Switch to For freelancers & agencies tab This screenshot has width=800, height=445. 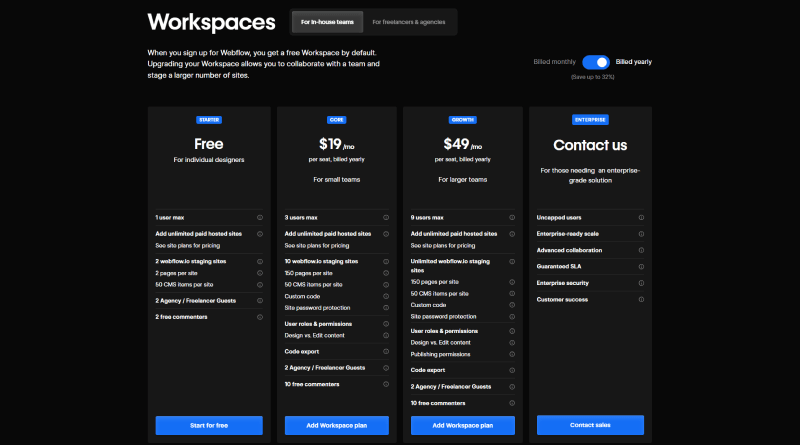409,22
